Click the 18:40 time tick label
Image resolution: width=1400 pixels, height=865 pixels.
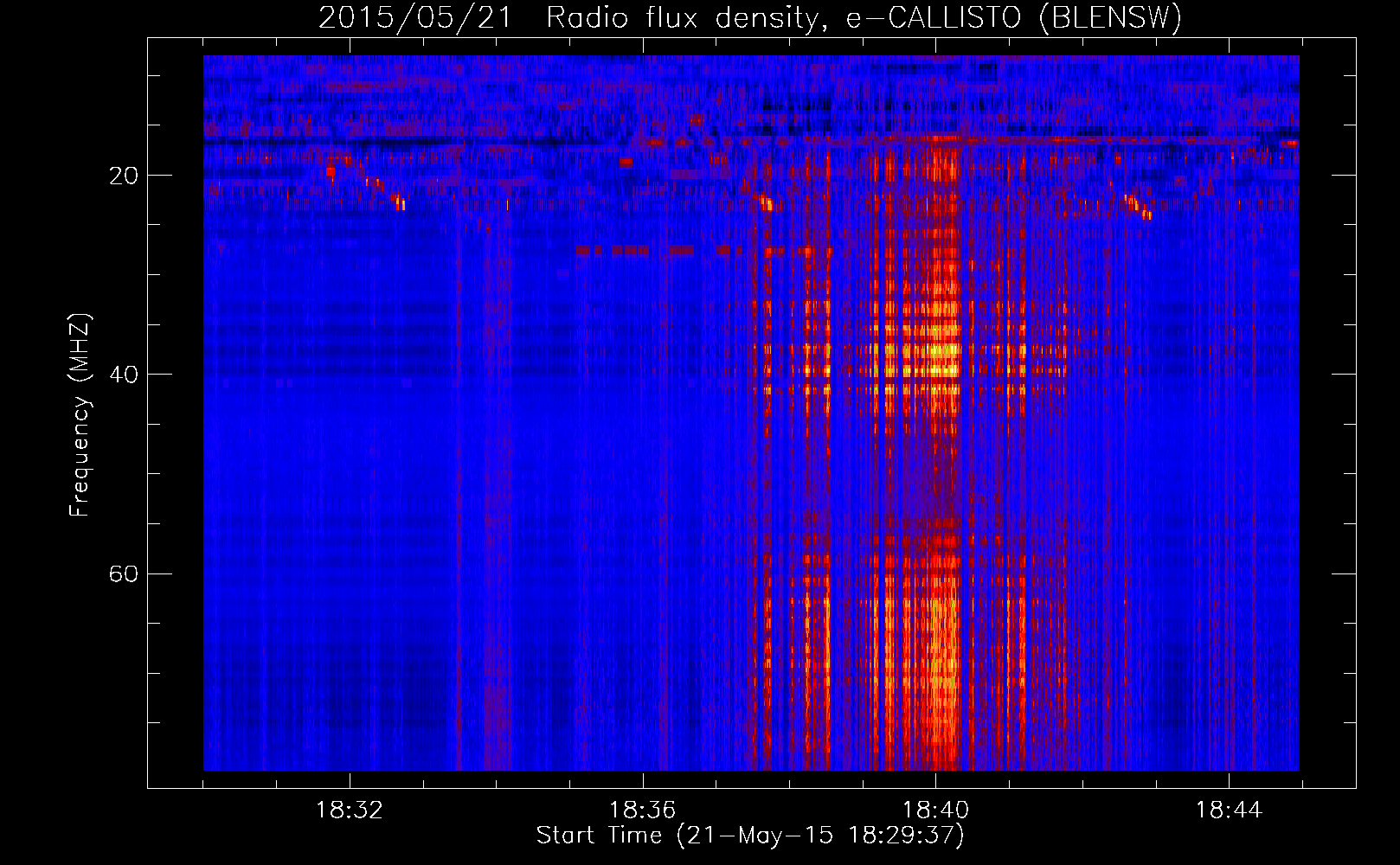pyautogui.click(x=935, y=811)
